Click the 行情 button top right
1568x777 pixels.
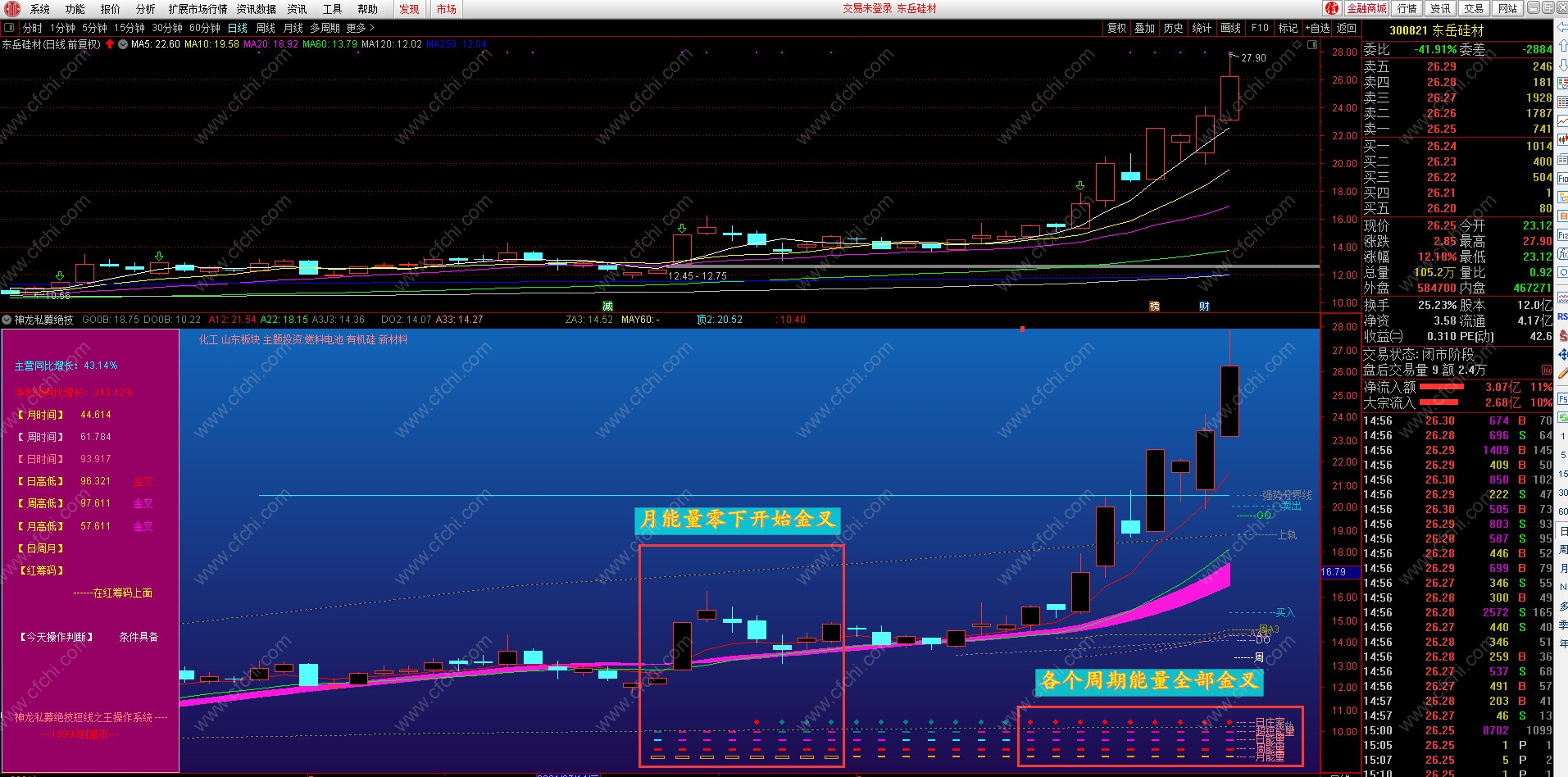tap(1407, 8)
